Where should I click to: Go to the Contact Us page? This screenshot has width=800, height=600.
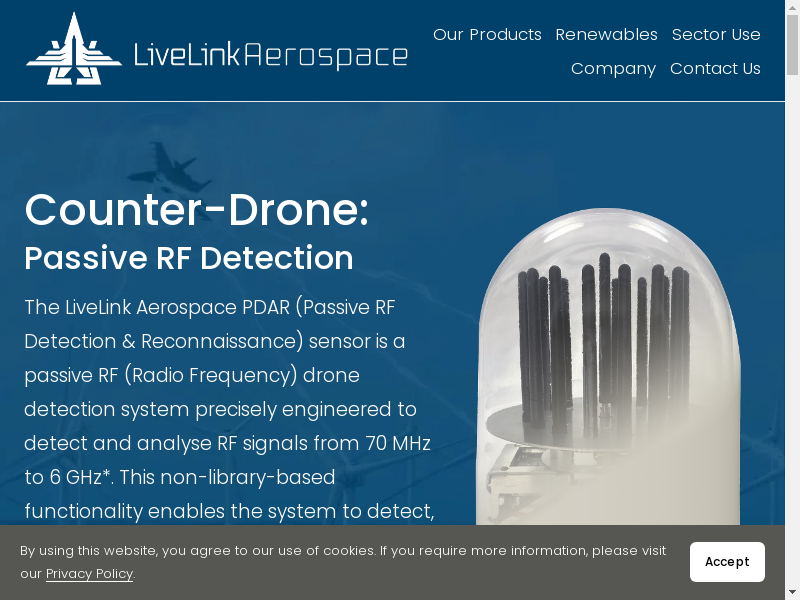pyautogui.click(x=715, y=69)
